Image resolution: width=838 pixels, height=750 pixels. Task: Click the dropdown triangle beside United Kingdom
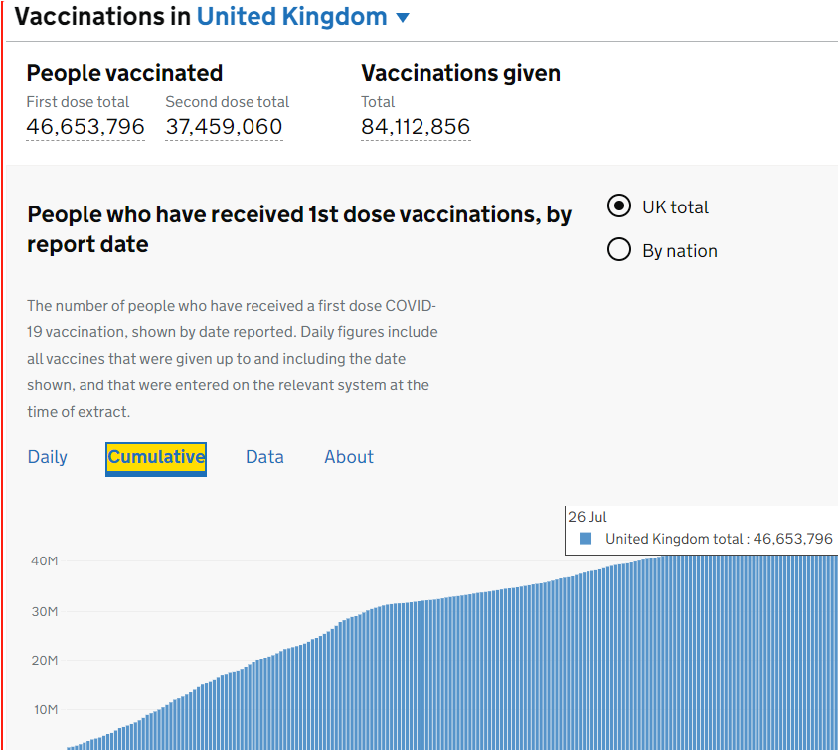[x=403, y=18]
